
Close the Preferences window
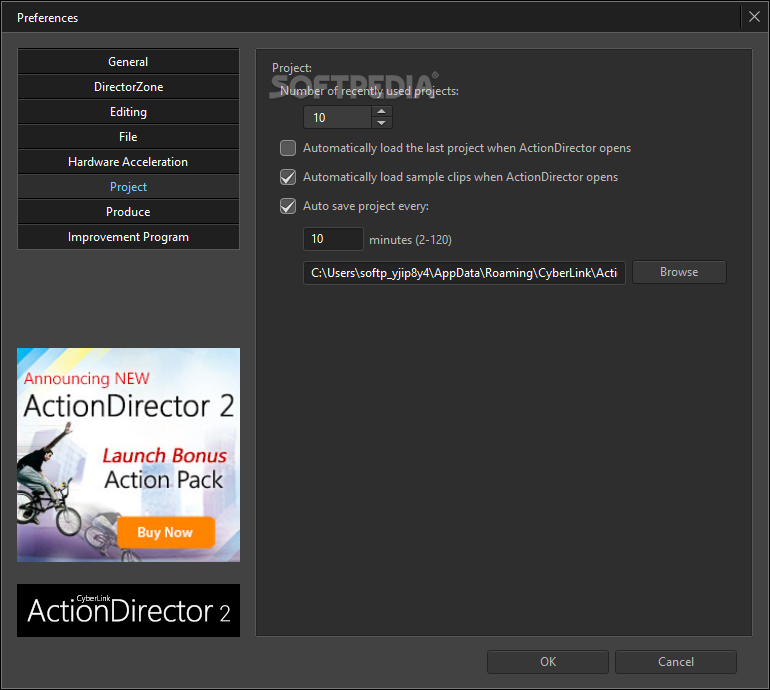click(754, 17)
